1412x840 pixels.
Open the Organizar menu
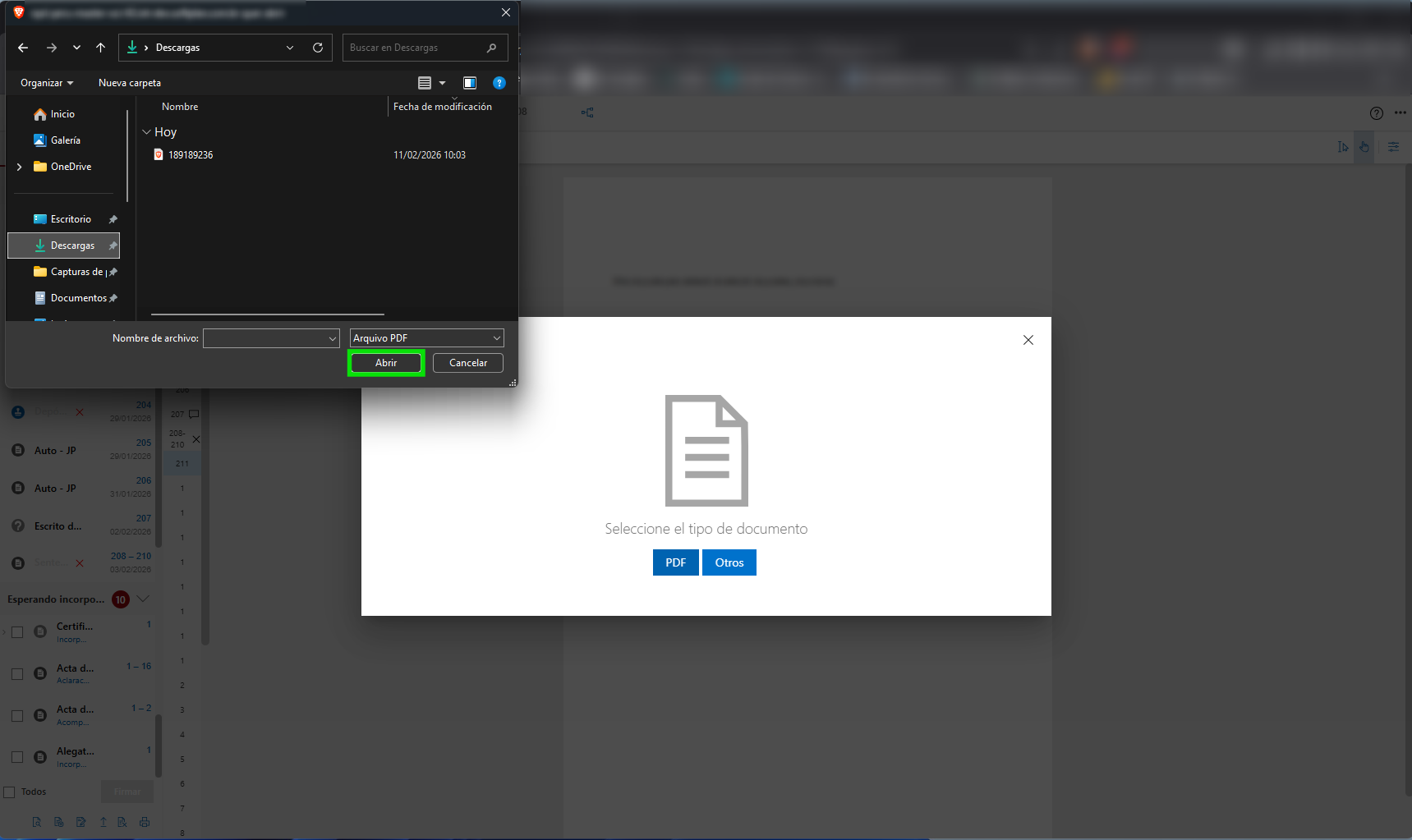tap(47, 83)
